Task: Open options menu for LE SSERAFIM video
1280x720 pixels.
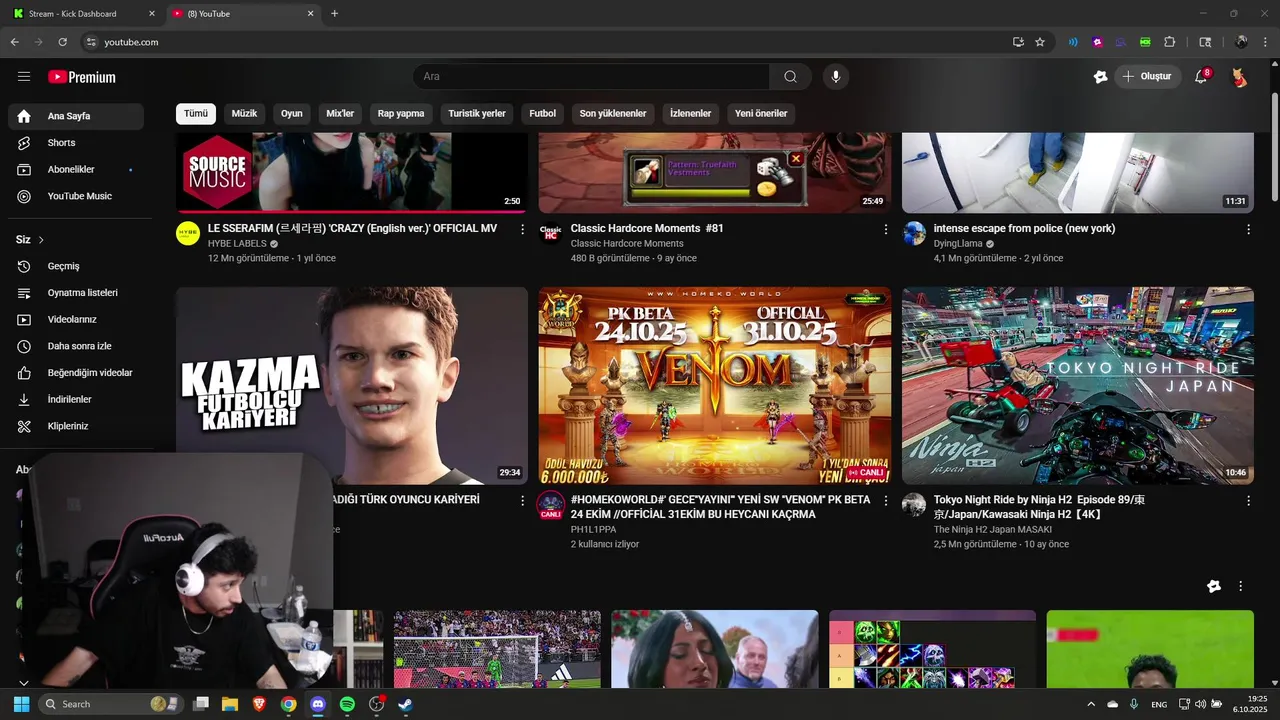Action: 522,229
